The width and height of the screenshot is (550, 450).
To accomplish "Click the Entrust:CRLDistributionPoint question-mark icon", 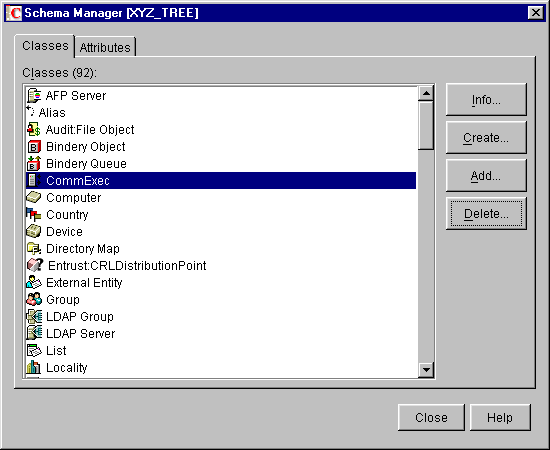I will pyautogui.click(x=35, y=265).
